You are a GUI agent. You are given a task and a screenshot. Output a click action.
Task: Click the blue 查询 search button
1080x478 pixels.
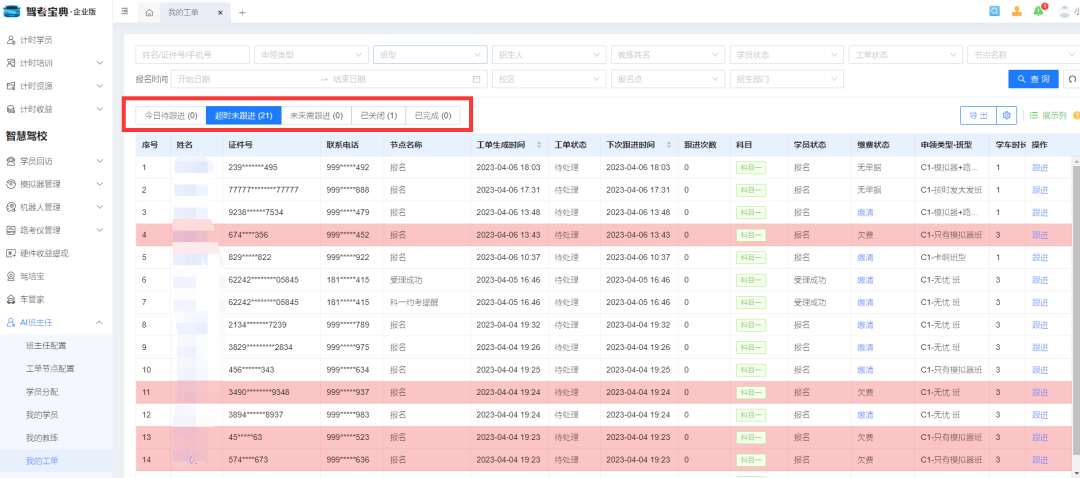coord(1033,79)
